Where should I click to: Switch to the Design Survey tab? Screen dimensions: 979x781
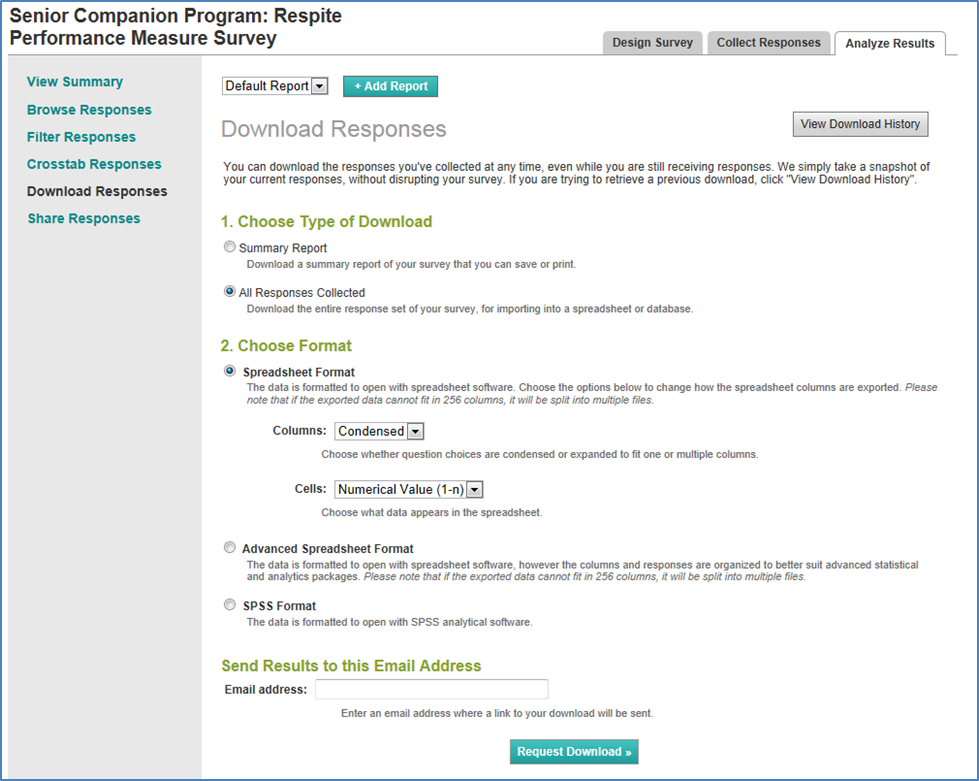click(x=652, y=43)
